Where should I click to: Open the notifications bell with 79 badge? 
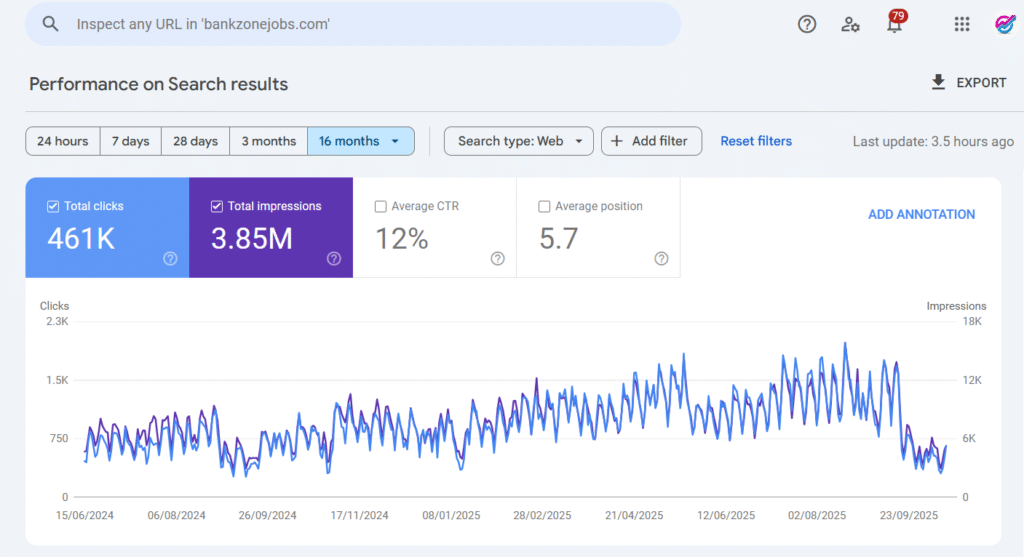[x=894, y=24]
